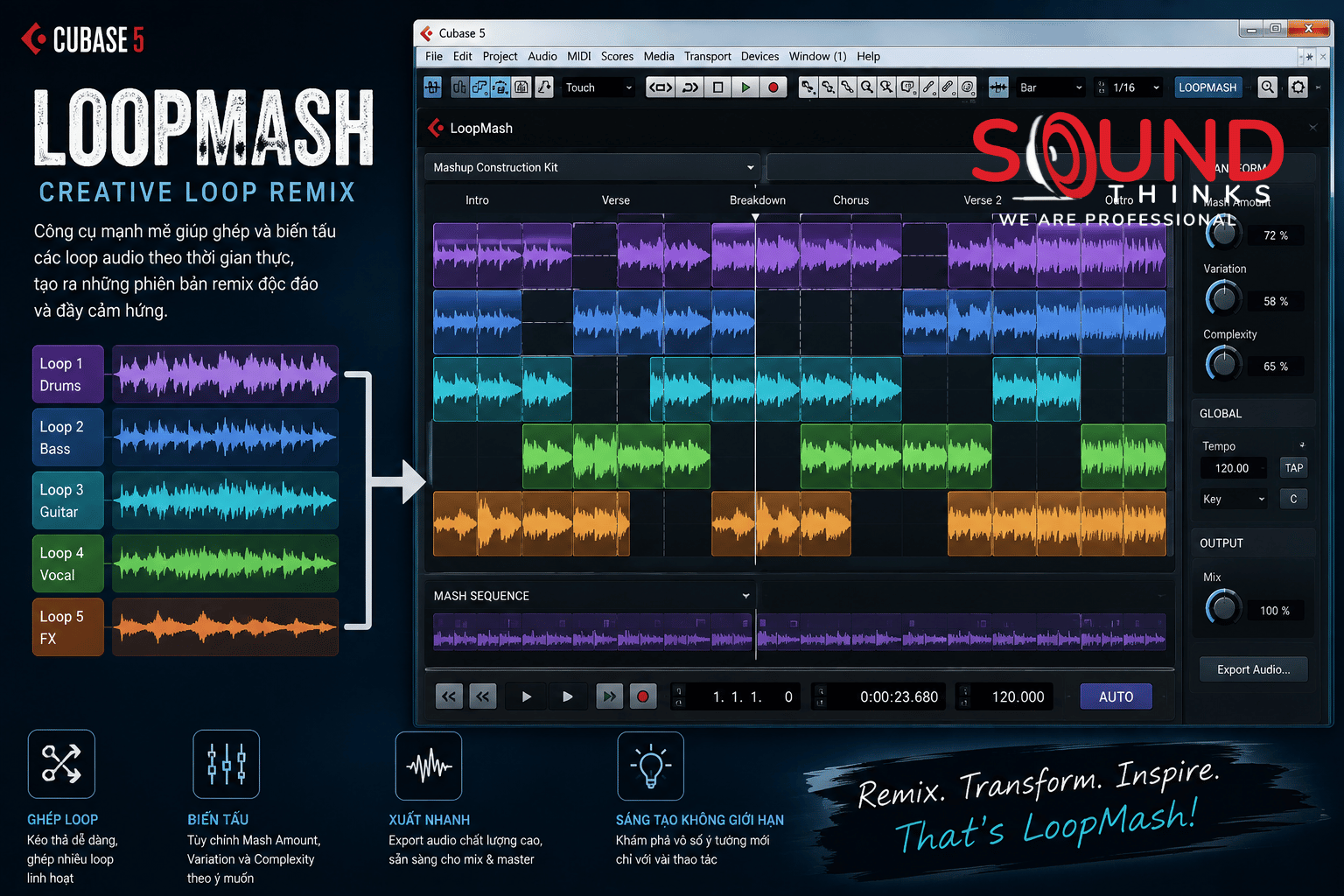Open the Bar snap type dropdown
1344x896 pixels.
click(1050, 87)
